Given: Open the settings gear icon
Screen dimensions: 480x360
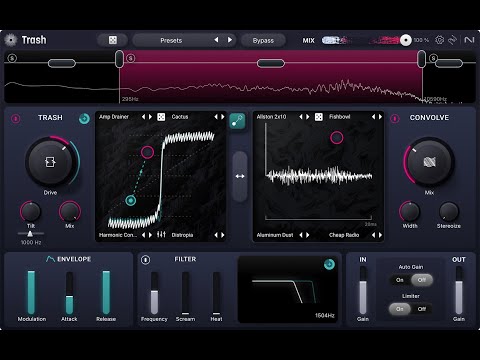Looking at the screenshot, I should pyautogui.click(x=439, y=40).
